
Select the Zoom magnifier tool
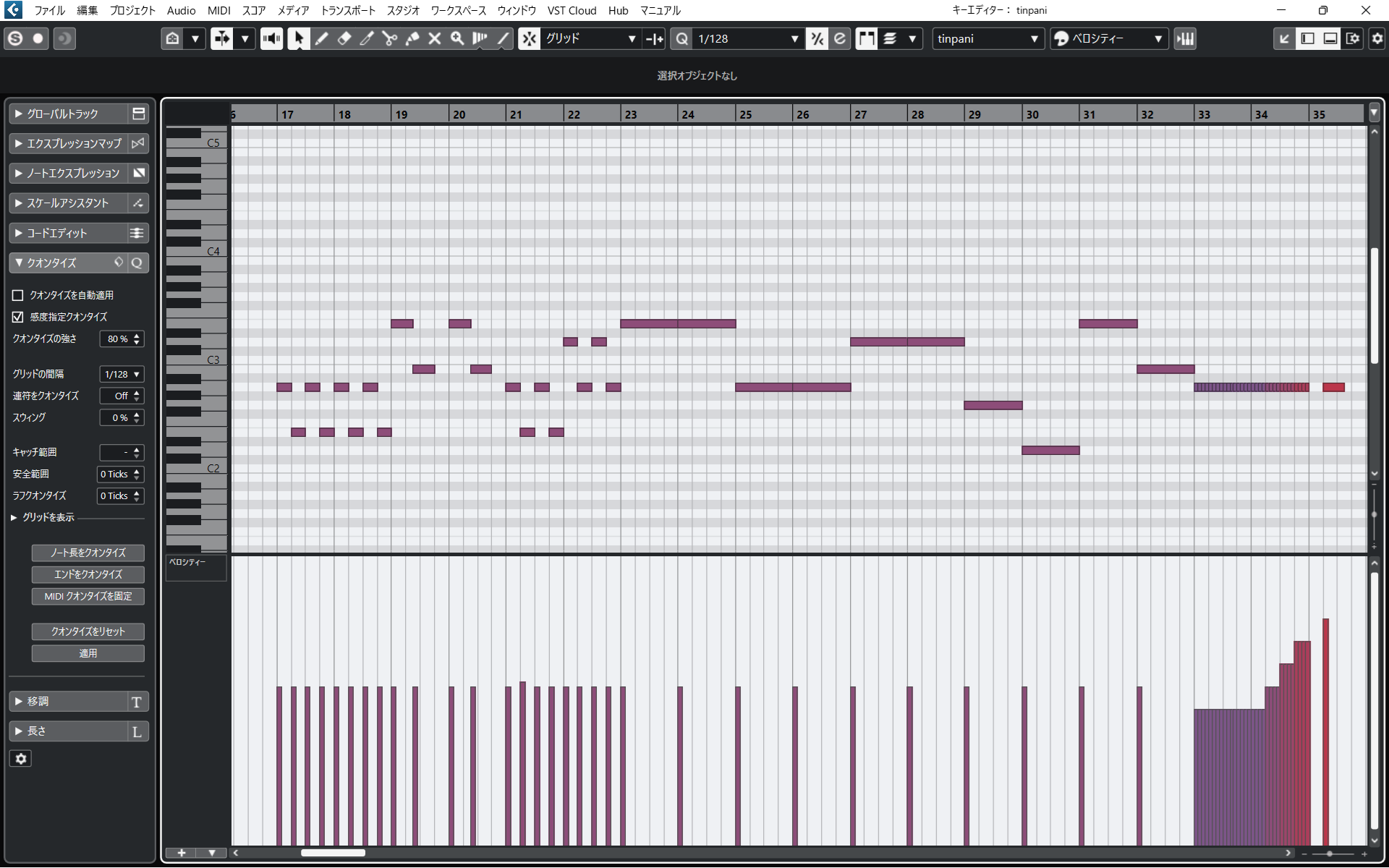point(457,39)
